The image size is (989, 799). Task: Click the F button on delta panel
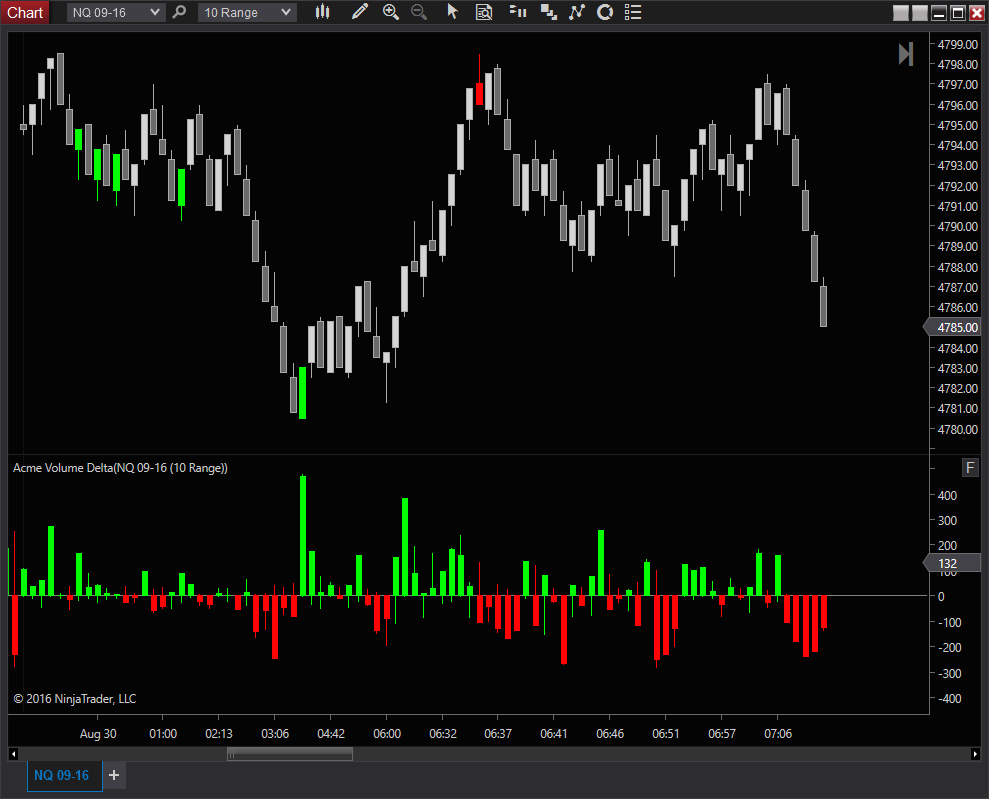click(x=970, y=467)
